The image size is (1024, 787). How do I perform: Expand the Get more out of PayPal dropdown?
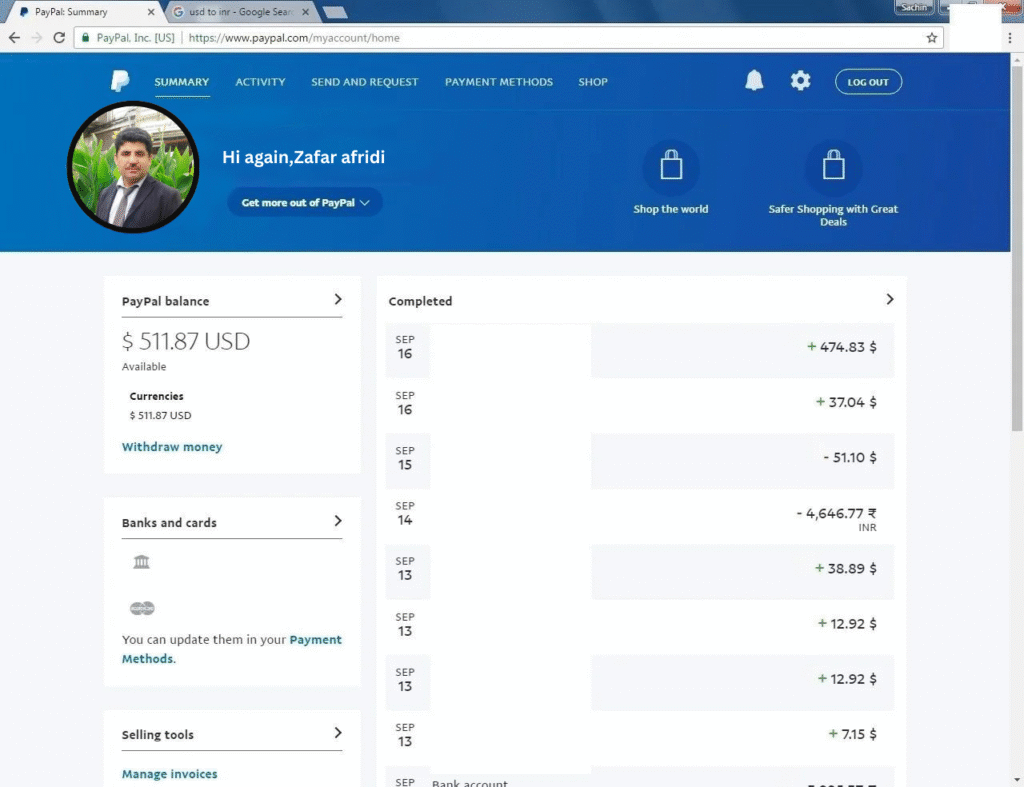305,203
